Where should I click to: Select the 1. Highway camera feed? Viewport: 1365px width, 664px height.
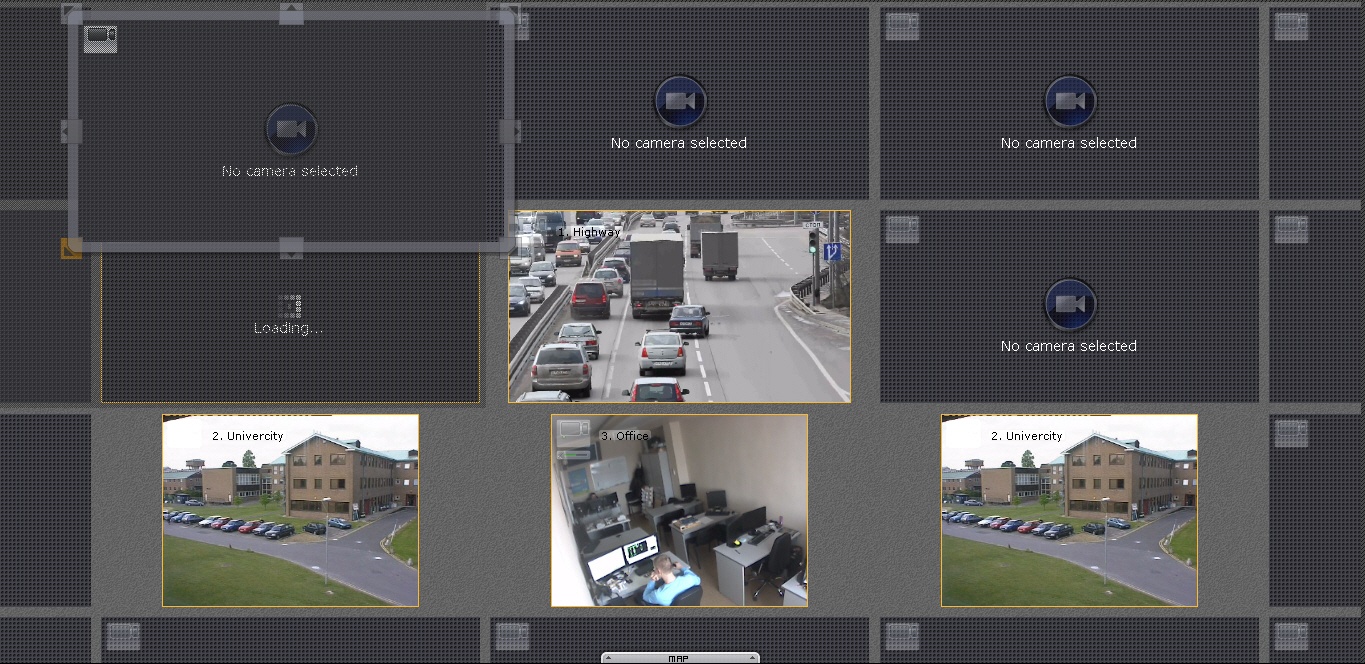680,306
